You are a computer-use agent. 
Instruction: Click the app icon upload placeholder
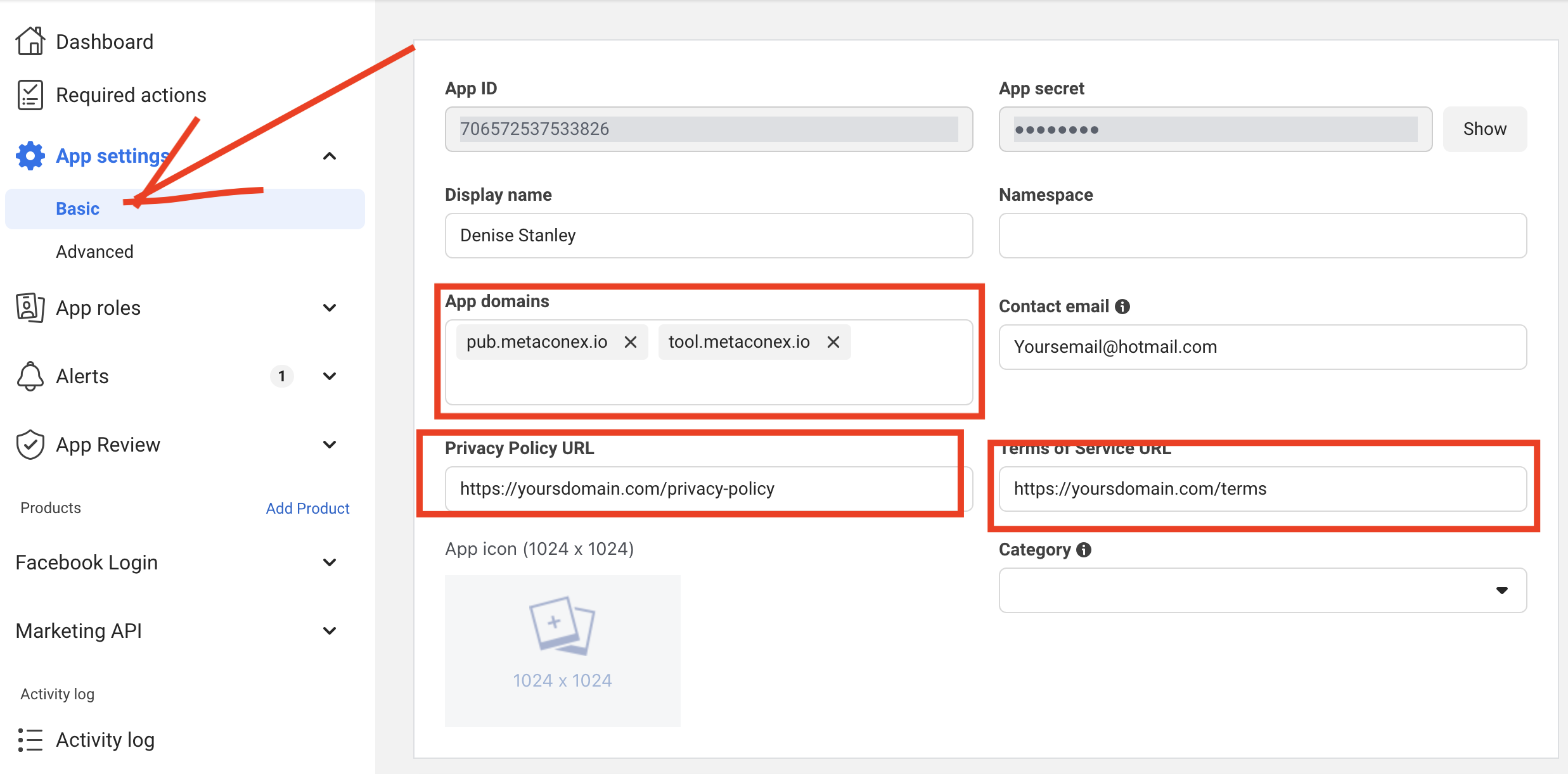pos(562,650)
